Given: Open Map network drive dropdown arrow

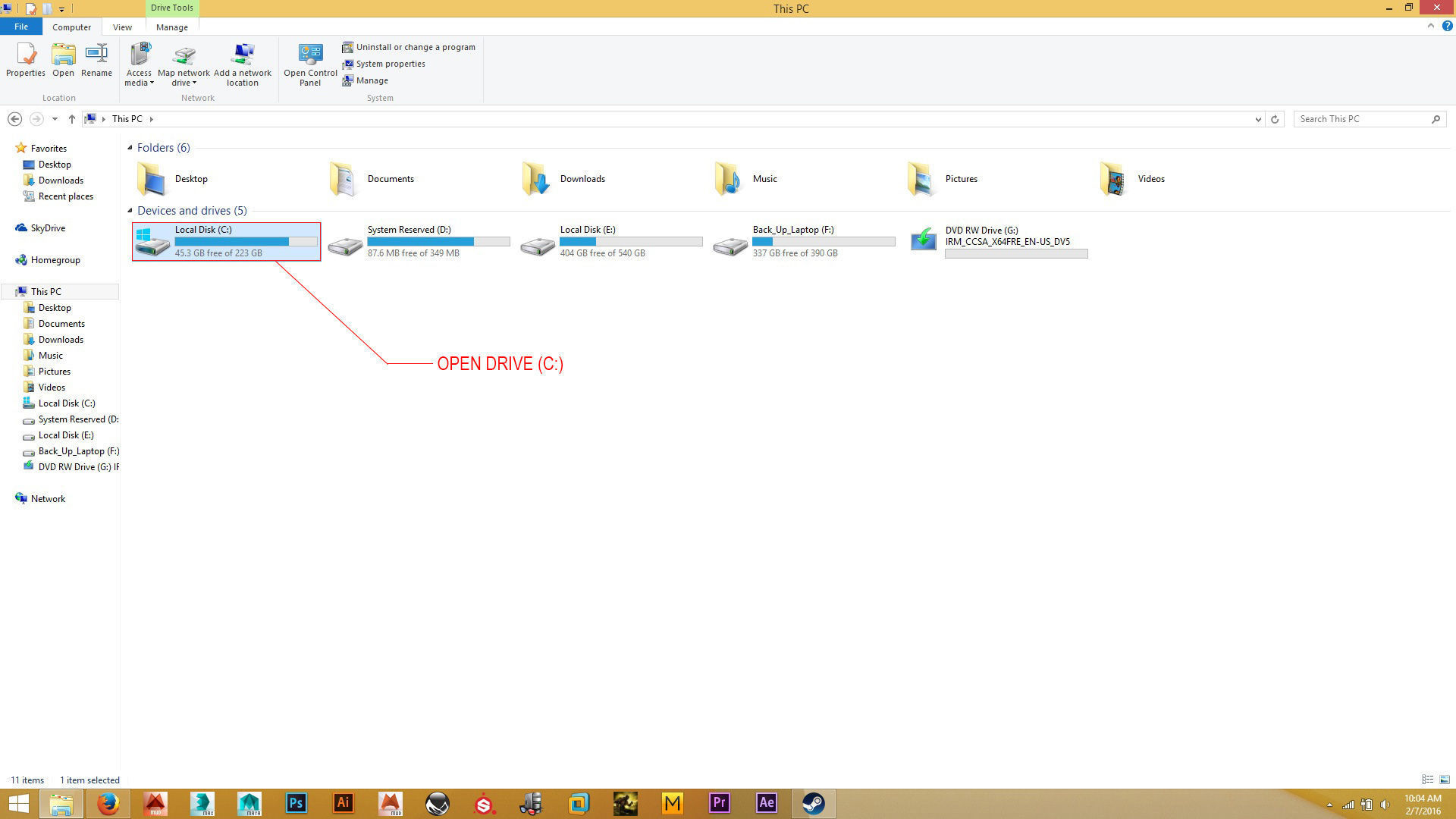Looking at the screenshot, I should [195, 83].
